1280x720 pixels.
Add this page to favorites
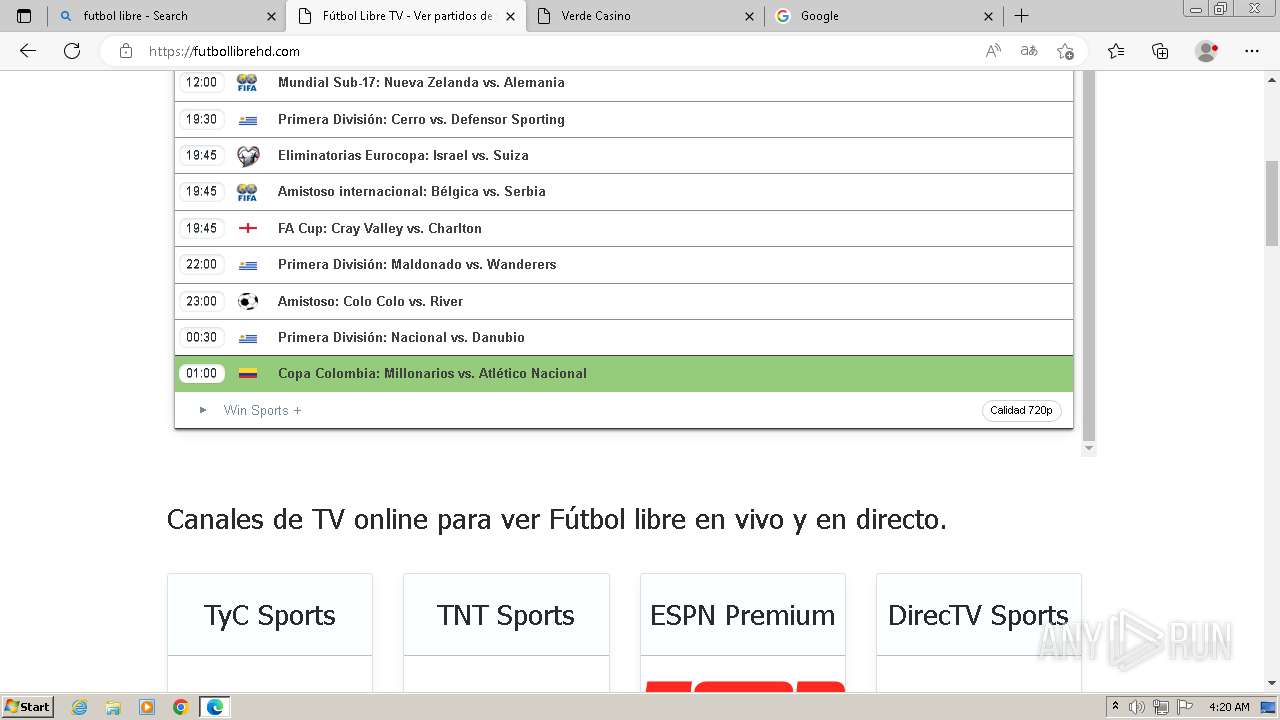1065,51
